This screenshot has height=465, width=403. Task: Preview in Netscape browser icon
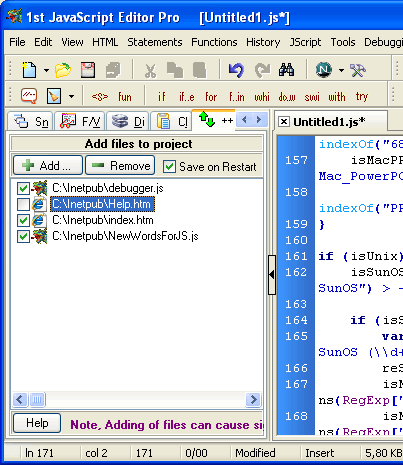324,70
